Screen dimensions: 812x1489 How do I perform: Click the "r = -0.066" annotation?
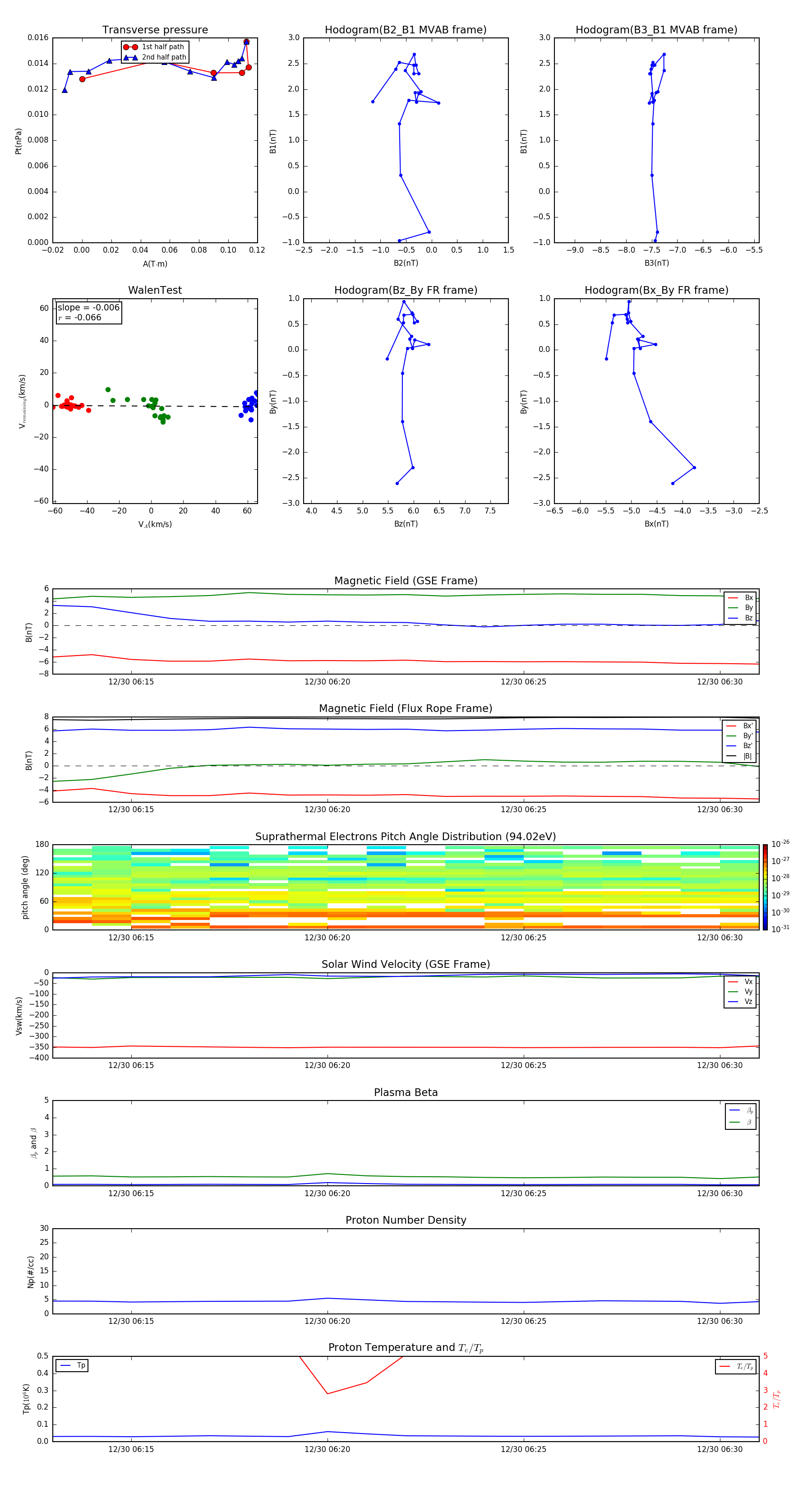pos(80,317)
